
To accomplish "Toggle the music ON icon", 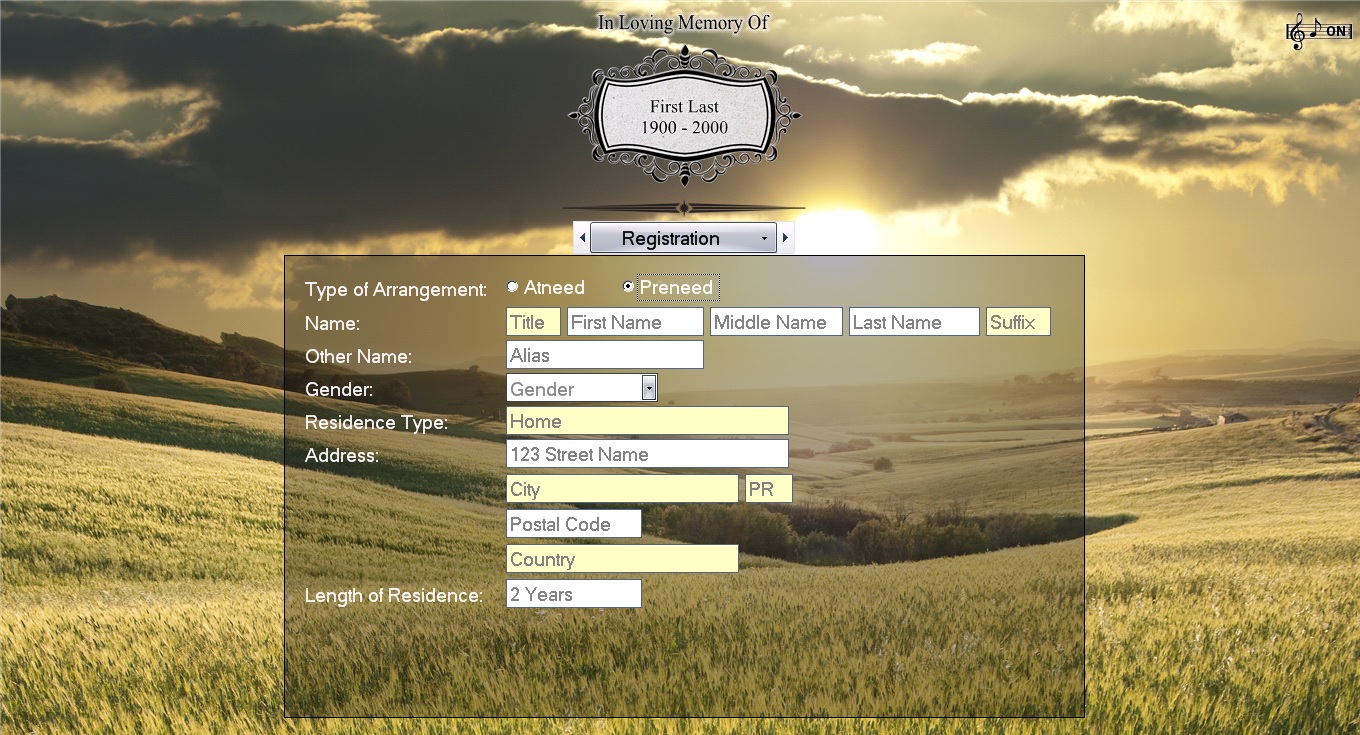I will (1319, 32).
